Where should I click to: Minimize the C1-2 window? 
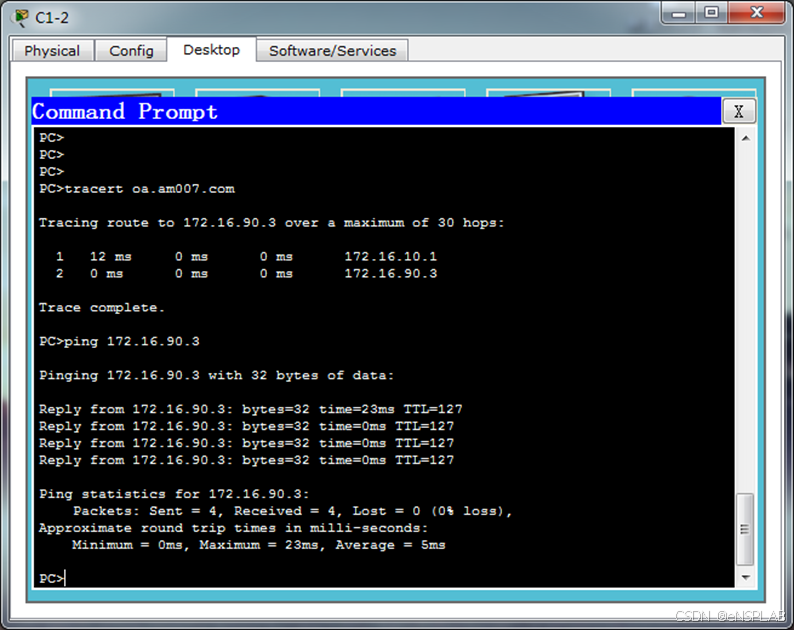[679, 13]
